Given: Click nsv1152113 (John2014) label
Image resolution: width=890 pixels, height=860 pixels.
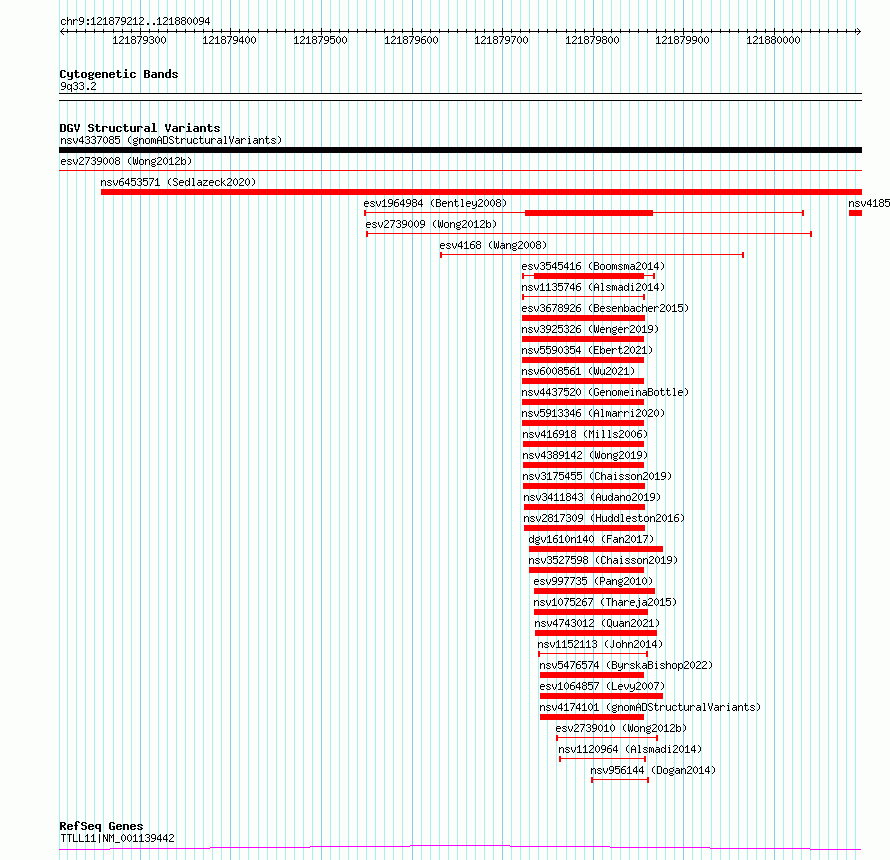Looking at the screenshot, I should [x=600, y=644].
